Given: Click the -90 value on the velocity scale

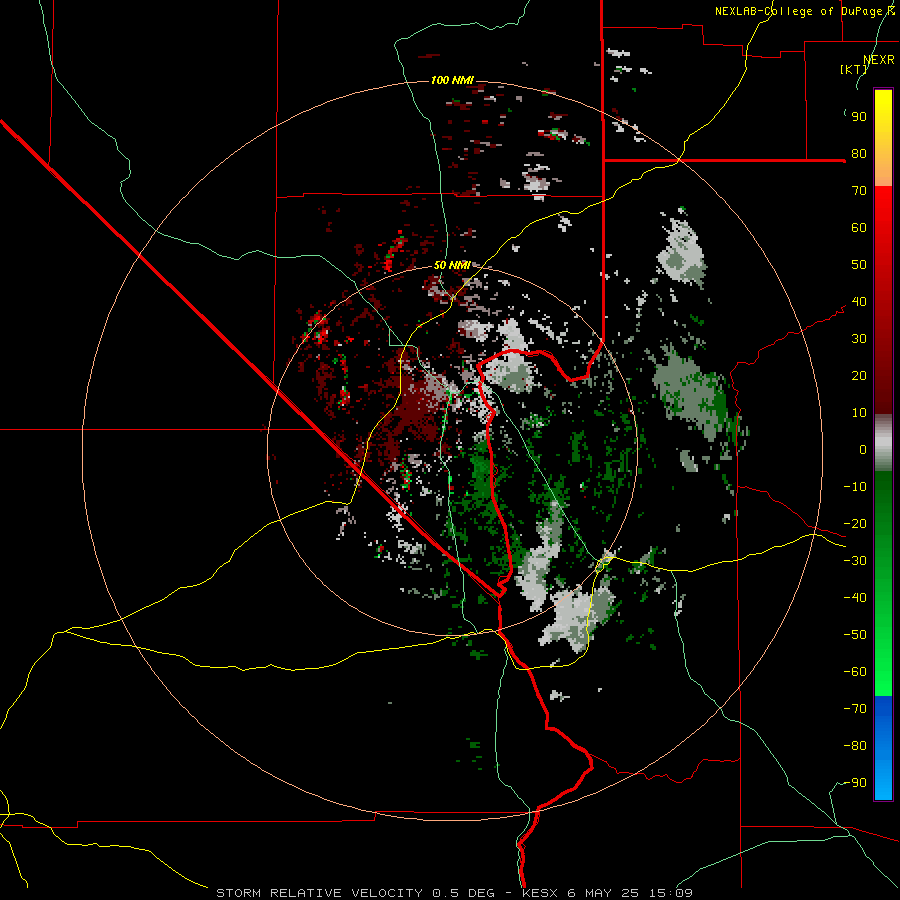Looking at the screenshot, I should point(855,783).
